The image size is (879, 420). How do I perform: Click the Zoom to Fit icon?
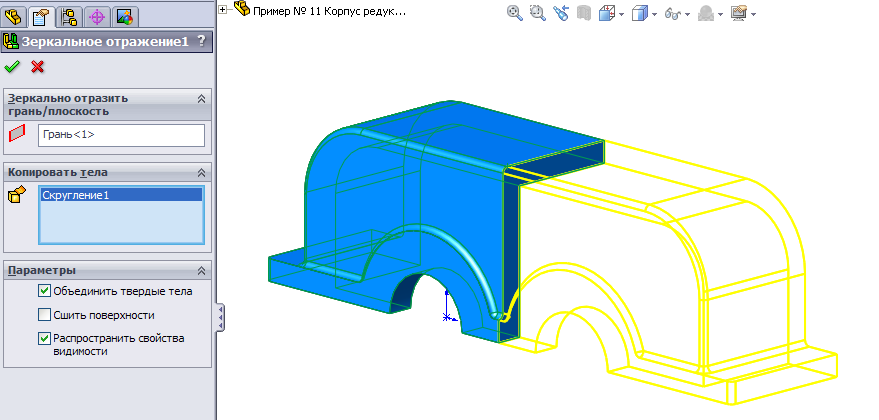pos(514,12)
